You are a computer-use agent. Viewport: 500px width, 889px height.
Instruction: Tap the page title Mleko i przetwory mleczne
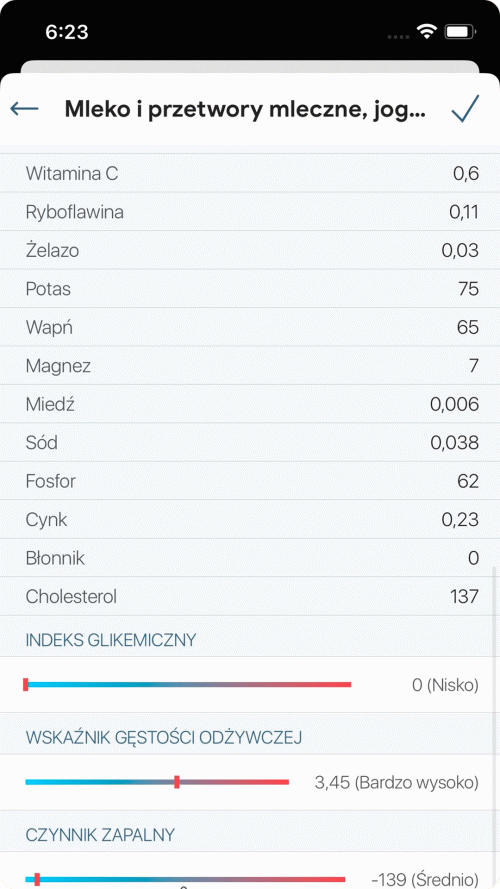tap(245, 109)
